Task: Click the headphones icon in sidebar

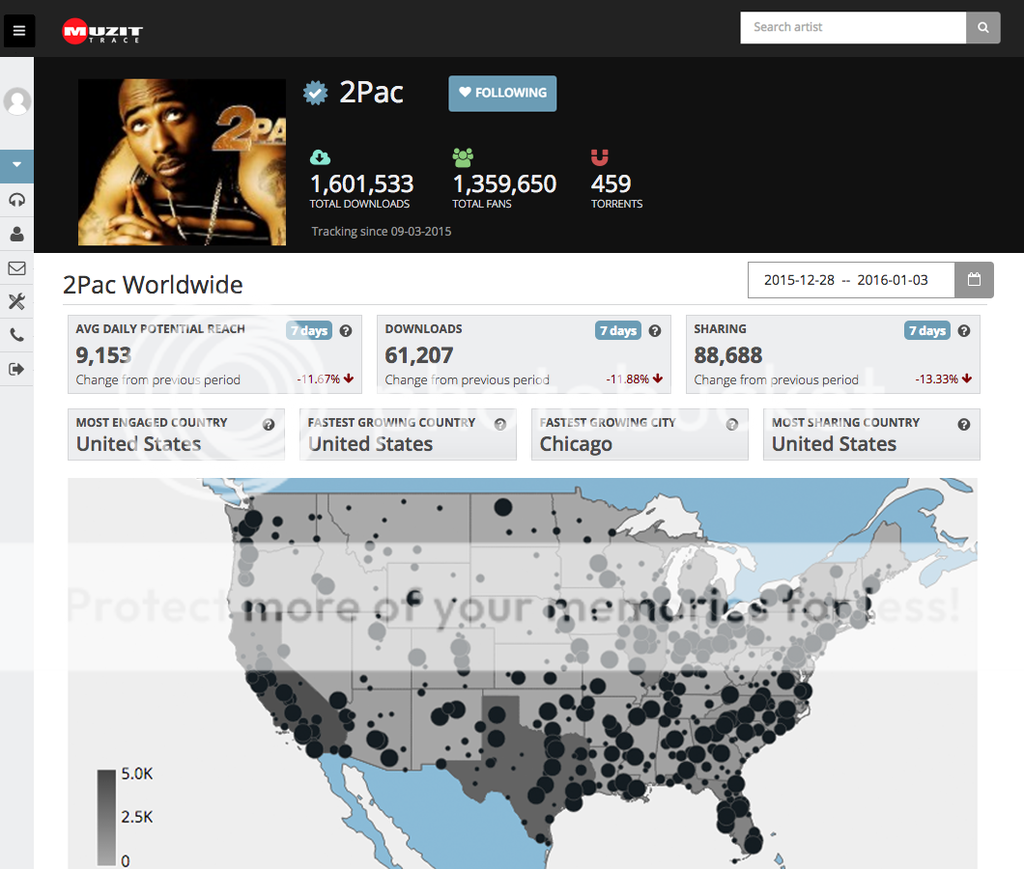Action: pos(17,200)
